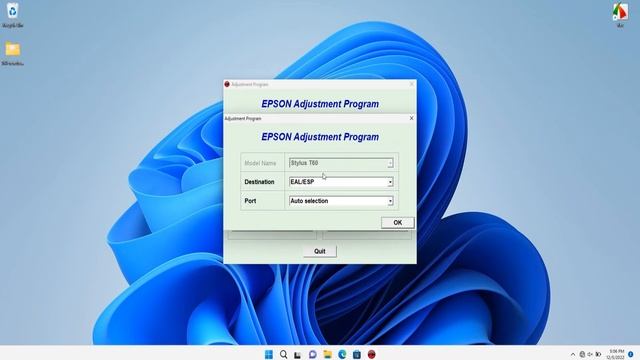
Task: Confirm settings with the OK button
Action: (x=398, y=222)
